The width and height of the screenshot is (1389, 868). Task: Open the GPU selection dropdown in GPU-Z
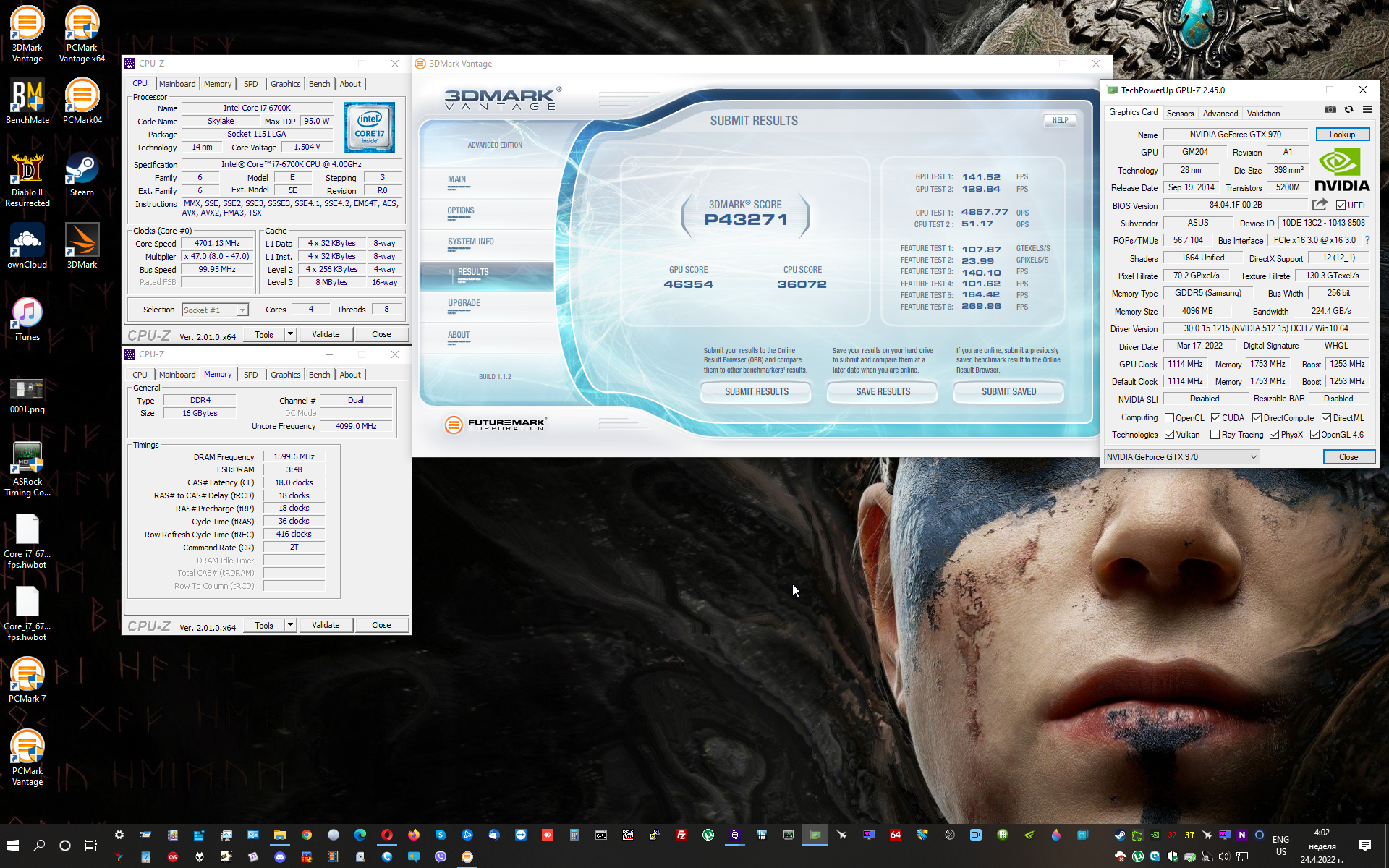(1182, 457)
